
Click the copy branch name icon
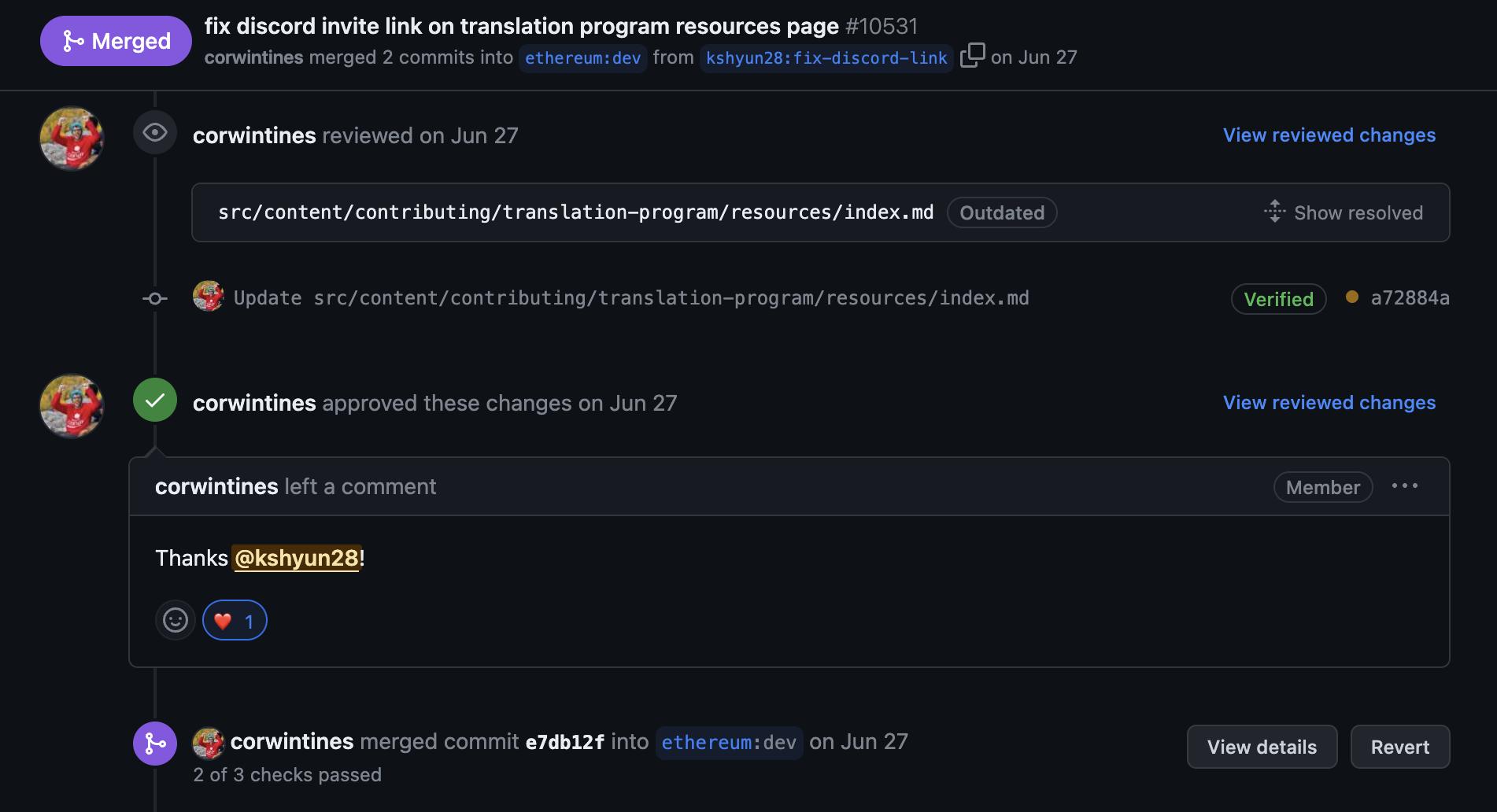[x=973, y=56]
